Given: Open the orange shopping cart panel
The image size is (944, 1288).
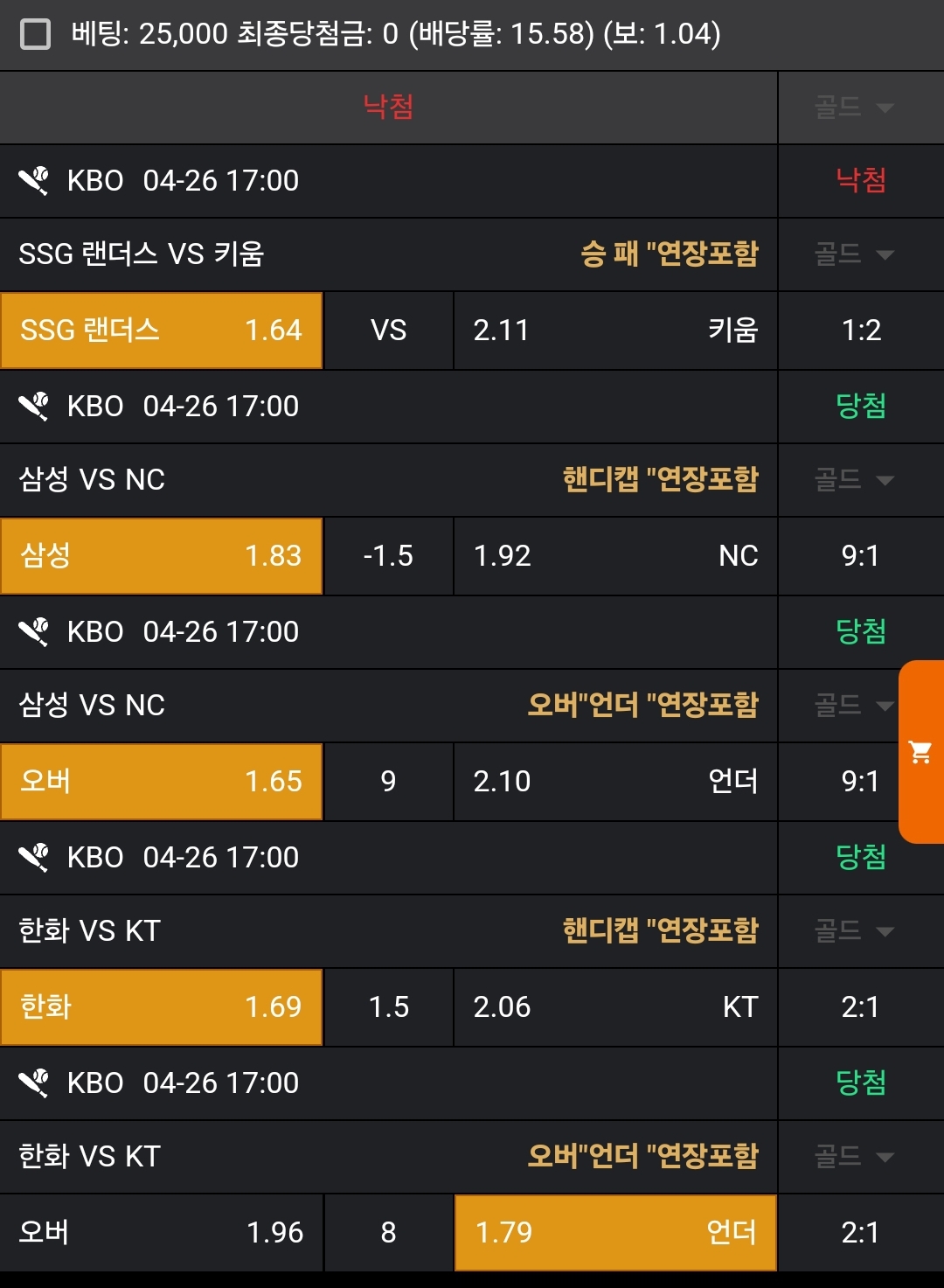Looking at the screenshot, I should 920,752.
